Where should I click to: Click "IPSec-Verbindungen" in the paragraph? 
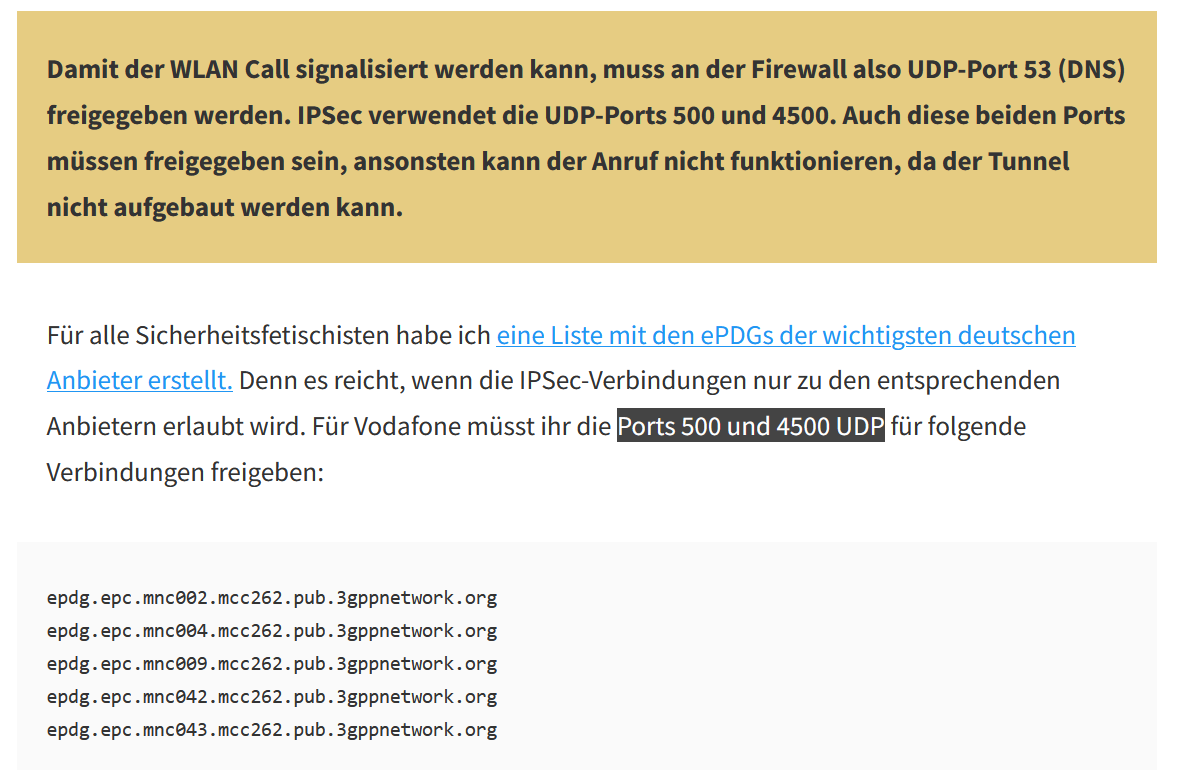pyautogui.click(x=632, y=380)
